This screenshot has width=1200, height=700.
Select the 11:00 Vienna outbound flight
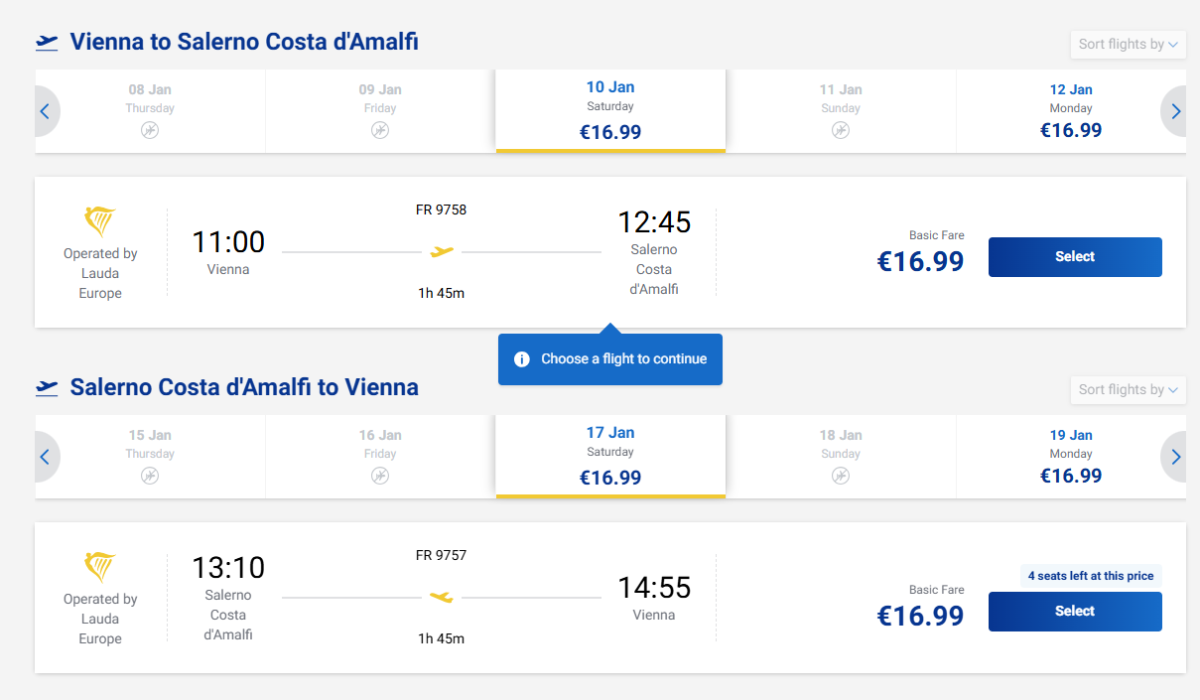(1075, 257)
